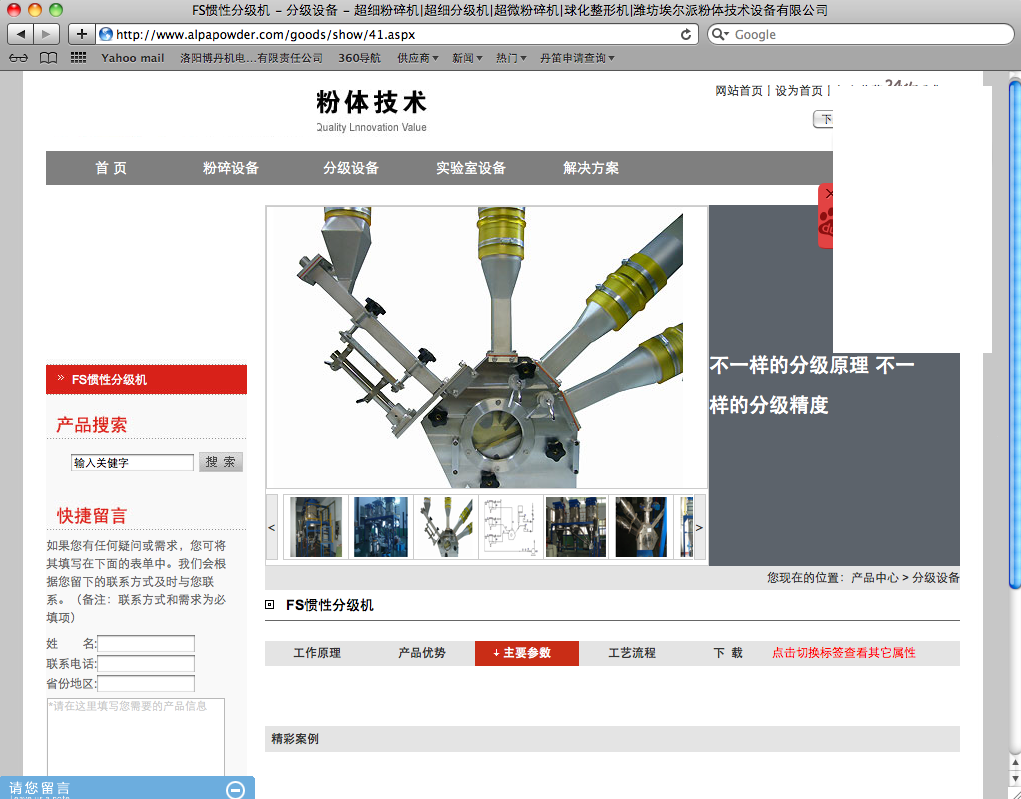Open the 热门 bookmarks dropdown

pyautogui.click(x=510, y=58)
